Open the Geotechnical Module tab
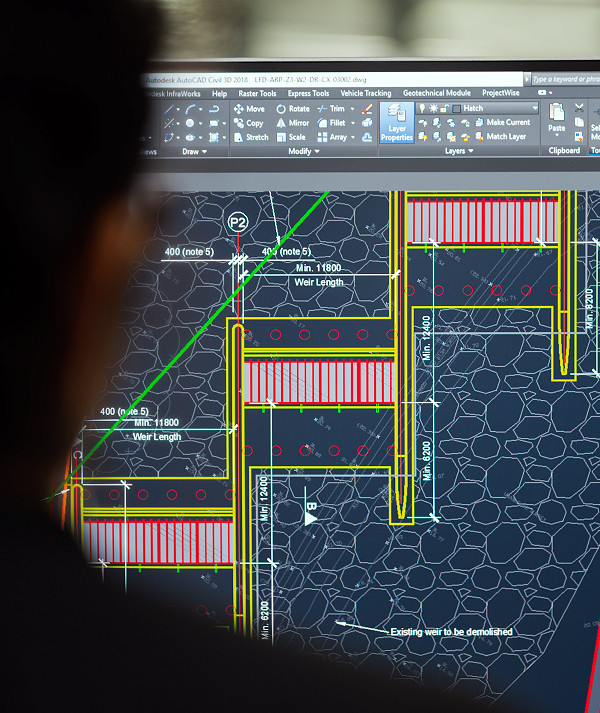Viewport: 600px width, 713px height. pos(437,93)
